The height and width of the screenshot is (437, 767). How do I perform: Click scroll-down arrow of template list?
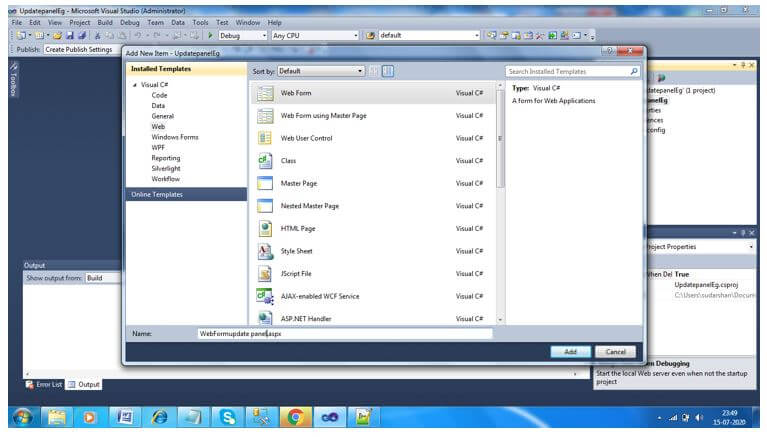(x=500, y=320)
